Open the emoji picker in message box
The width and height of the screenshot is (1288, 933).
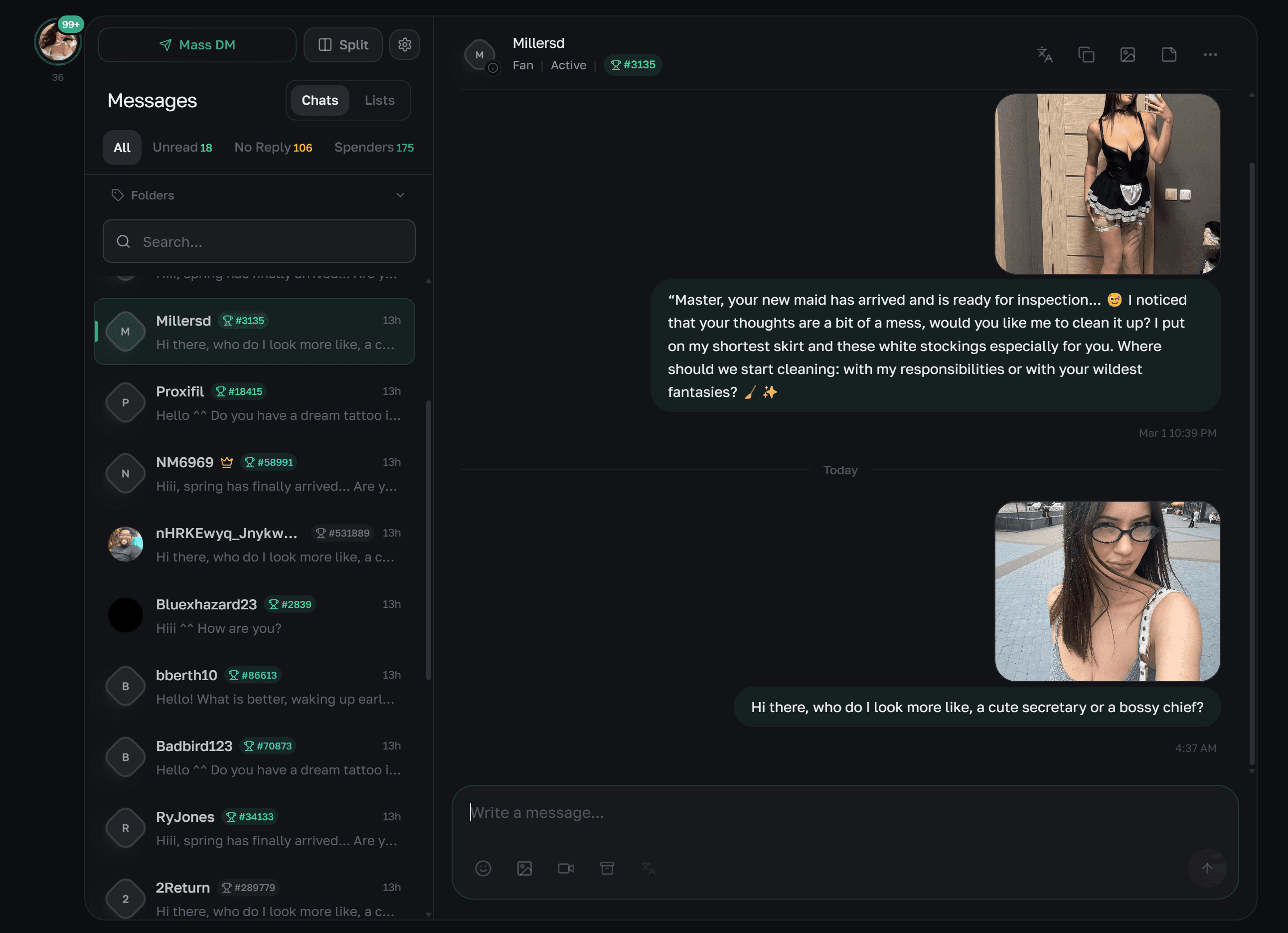[483, 868]
